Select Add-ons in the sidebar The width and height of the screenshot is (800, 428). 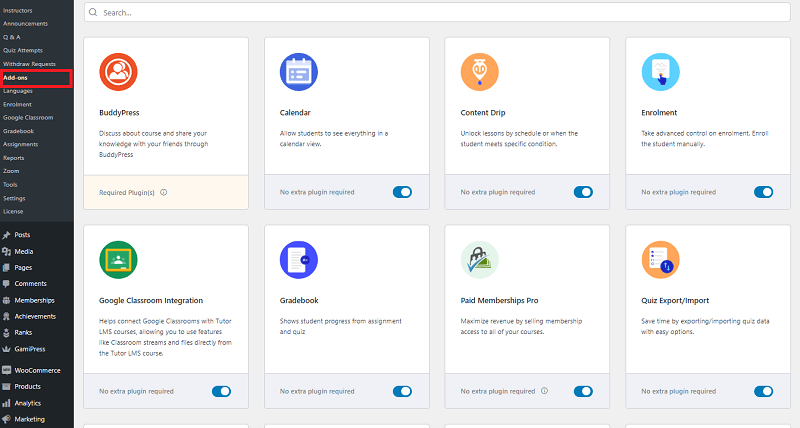coord(15,78)
